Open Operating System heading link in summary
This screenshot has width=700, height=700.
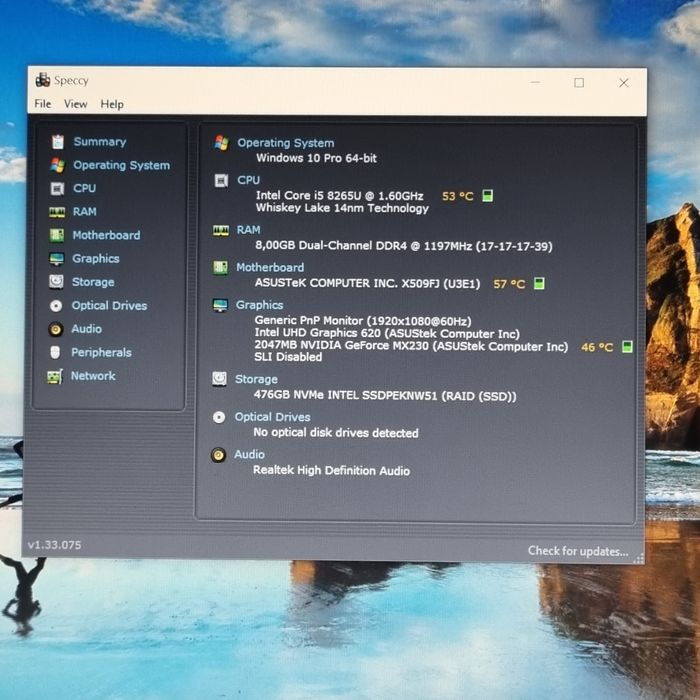click(286, 143)
